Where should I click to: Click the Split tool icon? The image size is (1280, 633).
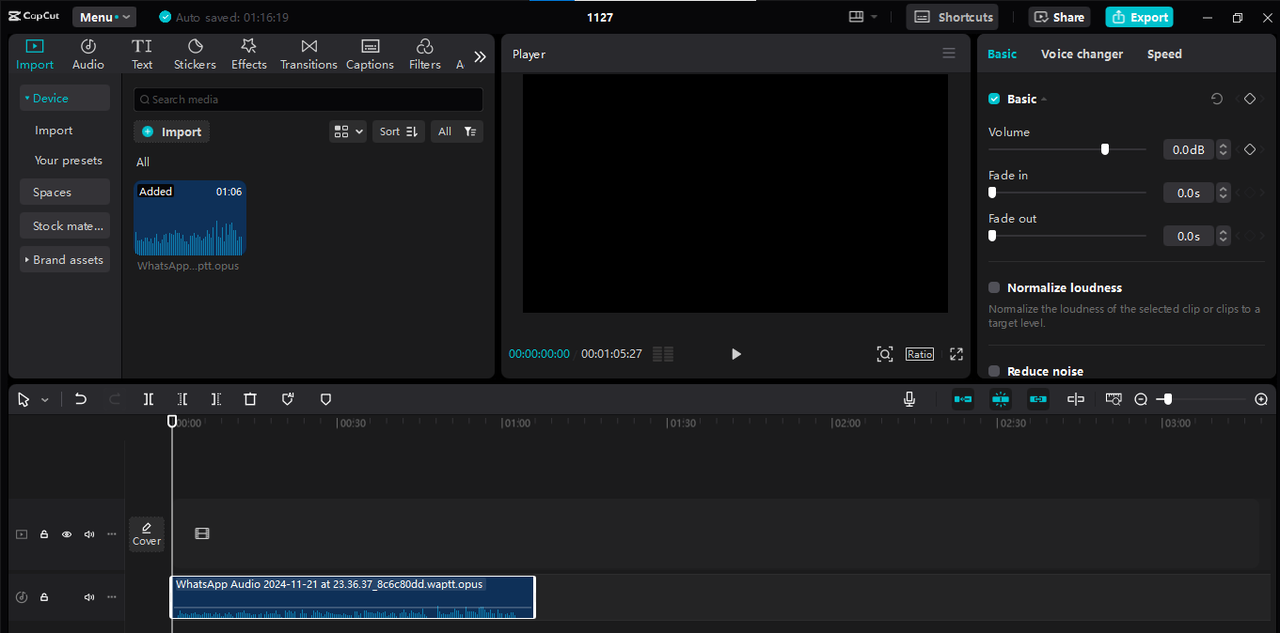[148, 399]
